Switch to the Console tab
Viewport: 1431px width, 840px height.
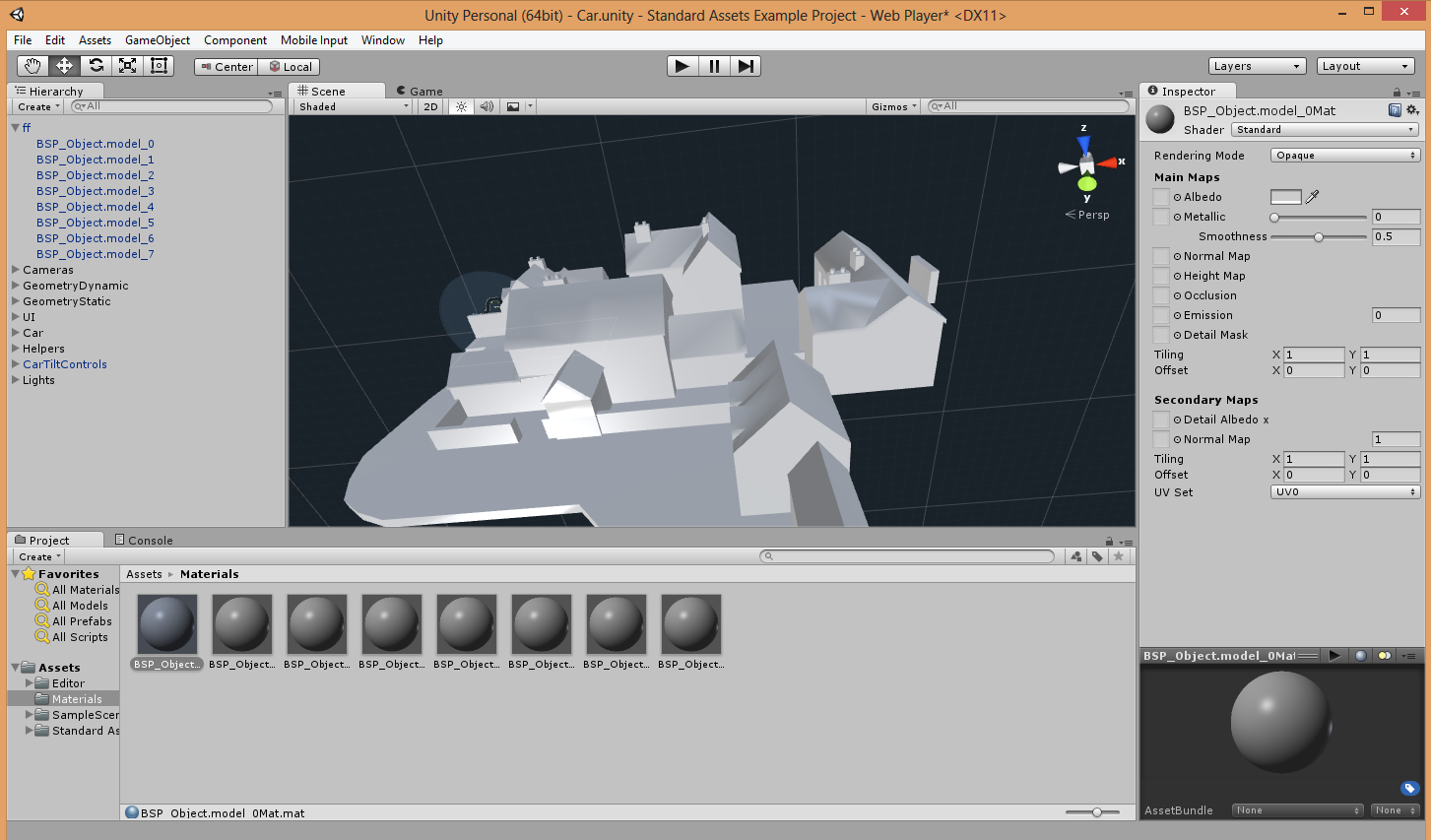click(144, 540)
